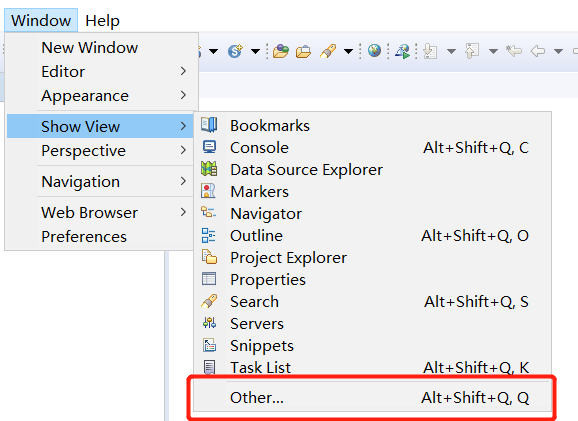578x421 pixels.
Task: Open the Task List view
Action: tap(372, 367)
